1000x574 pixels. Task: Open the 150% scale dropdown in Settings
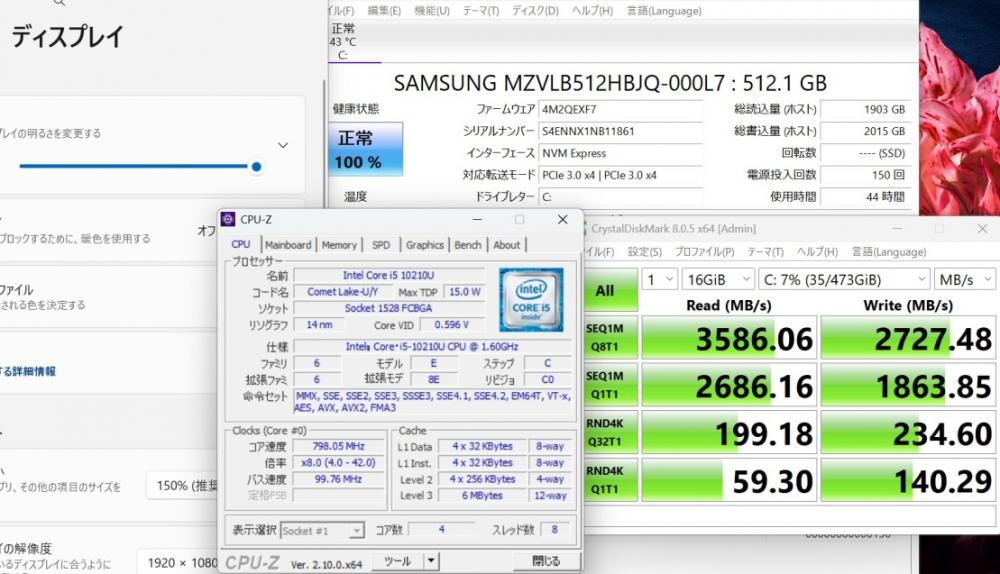182,486
